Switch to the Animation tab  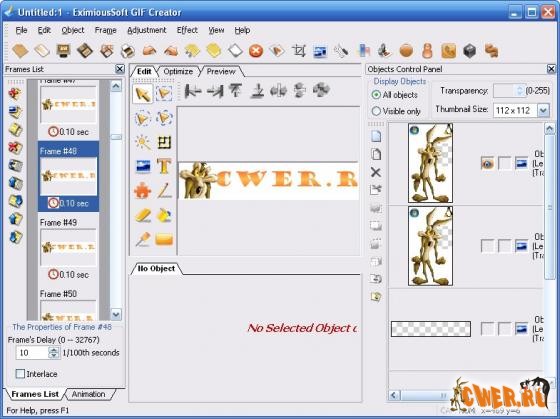pyautogui.click(x=88, y=394)
